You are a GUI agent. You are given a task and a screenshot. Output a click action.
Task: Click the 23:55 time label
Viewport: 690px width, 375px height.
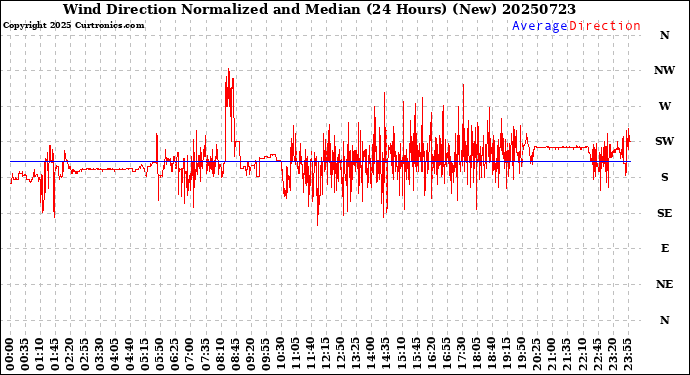point(627,354)
